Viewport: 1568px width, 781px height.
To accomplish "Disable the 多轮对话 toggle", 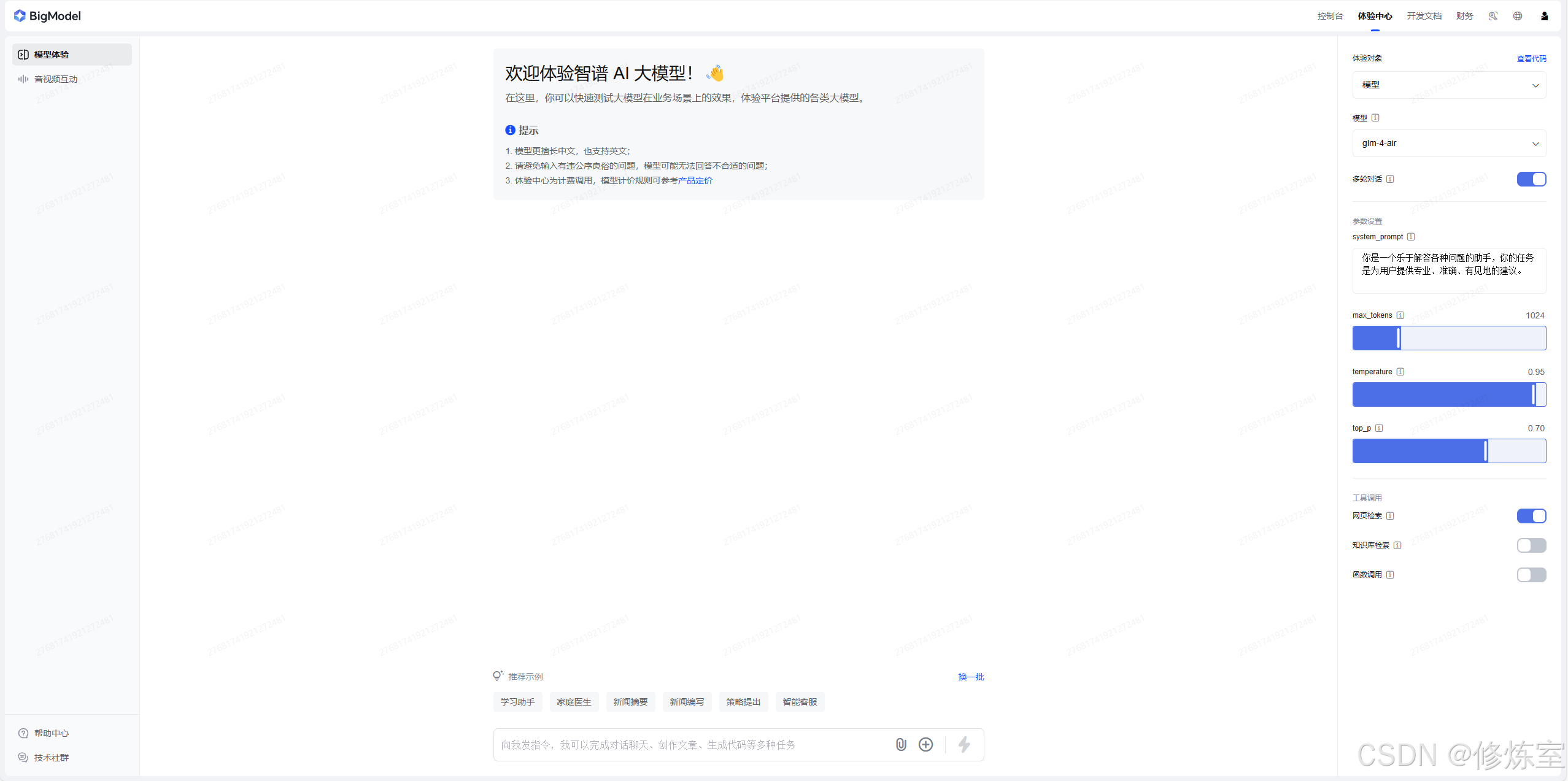I will (1531, 179).
